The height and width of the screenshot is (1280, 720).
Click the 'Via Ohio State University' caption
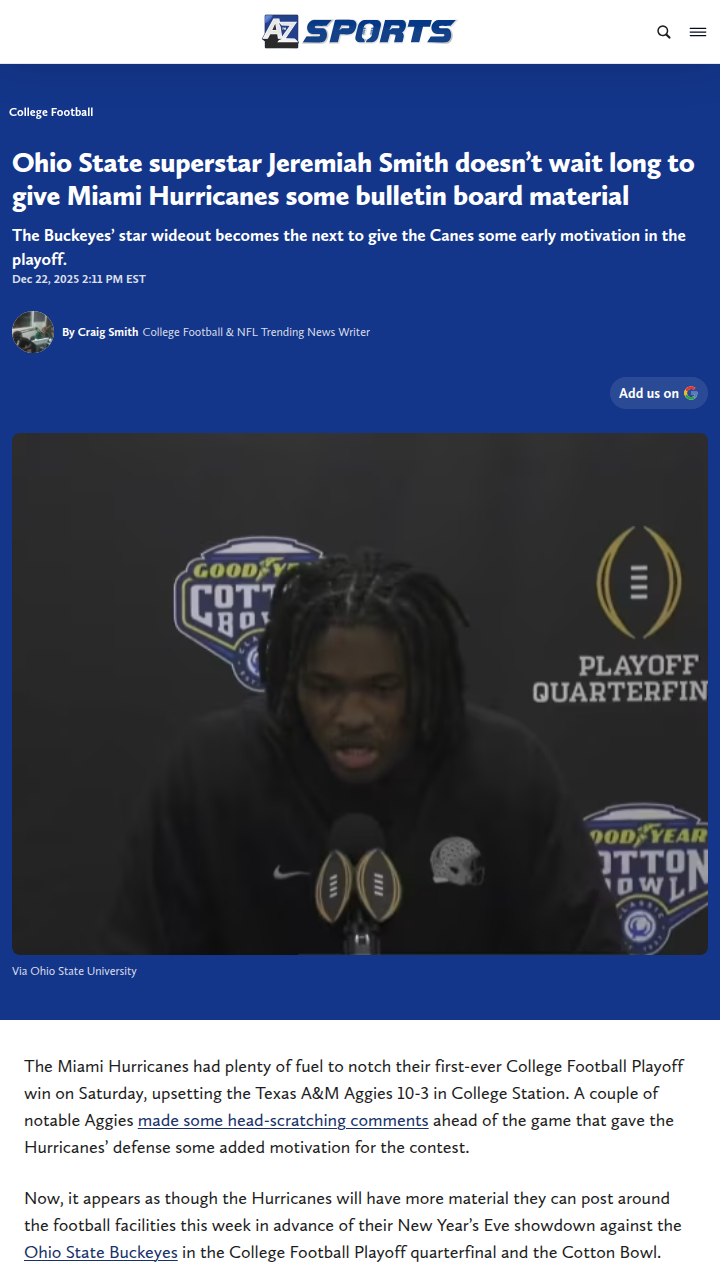pos(74,971)
